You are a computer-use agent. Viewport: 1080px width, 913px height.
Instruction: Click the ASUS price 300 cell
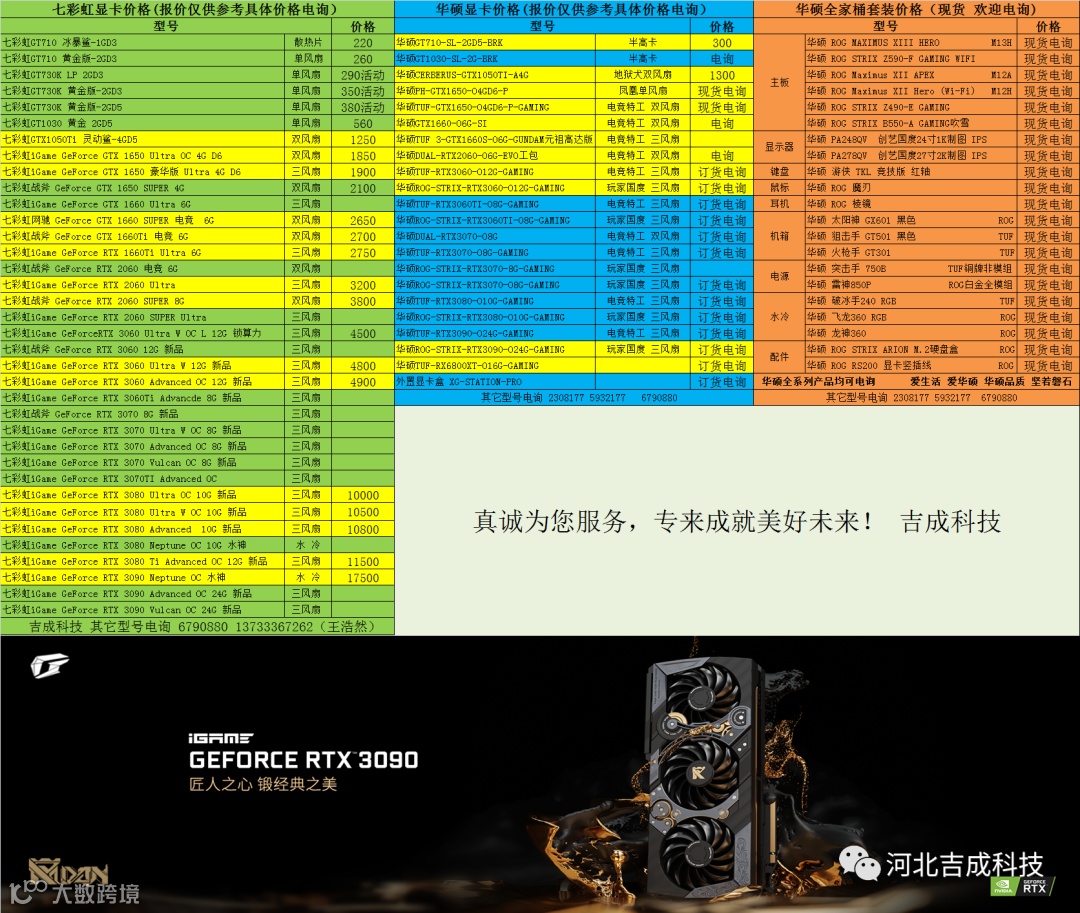[x=722, y=43]
